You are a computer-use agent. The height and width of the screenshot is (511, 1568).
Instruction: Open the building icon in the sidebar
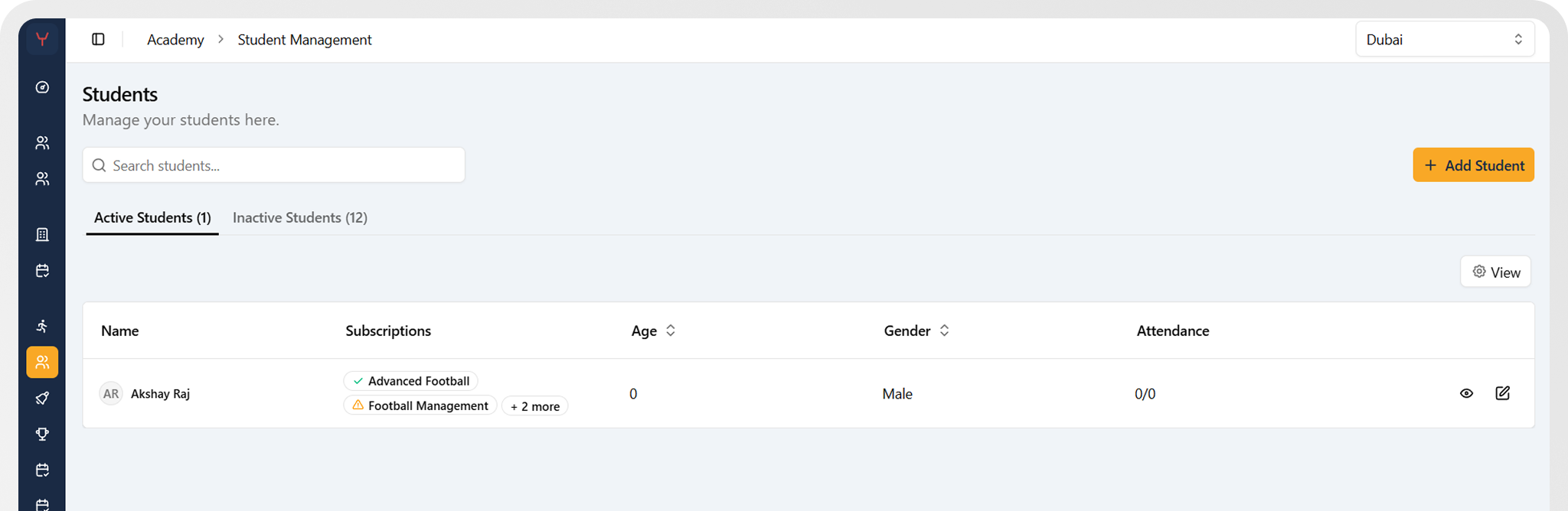pos(42,235)
